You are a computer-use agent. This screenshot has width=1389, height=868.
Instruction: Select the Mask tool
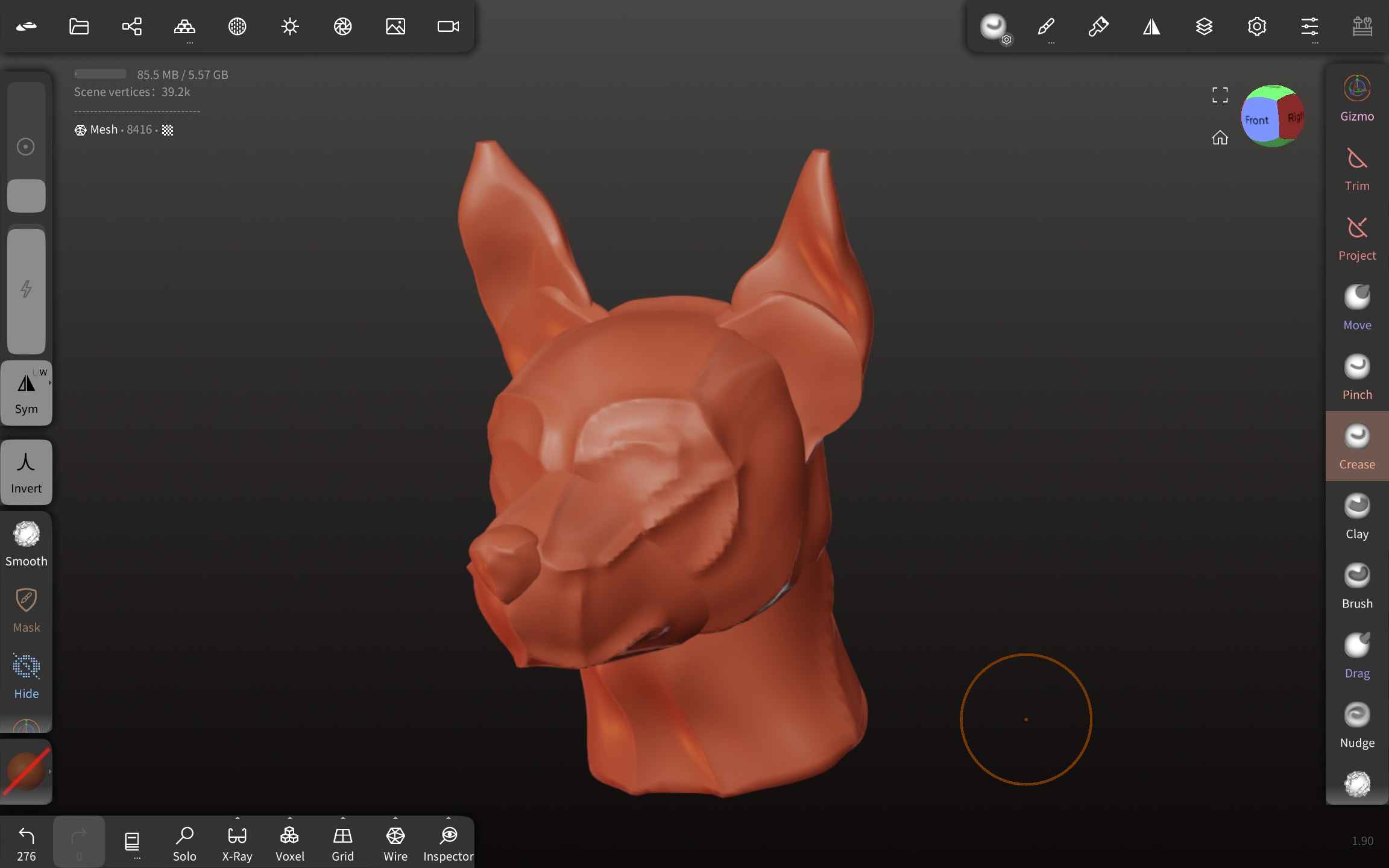27,609
